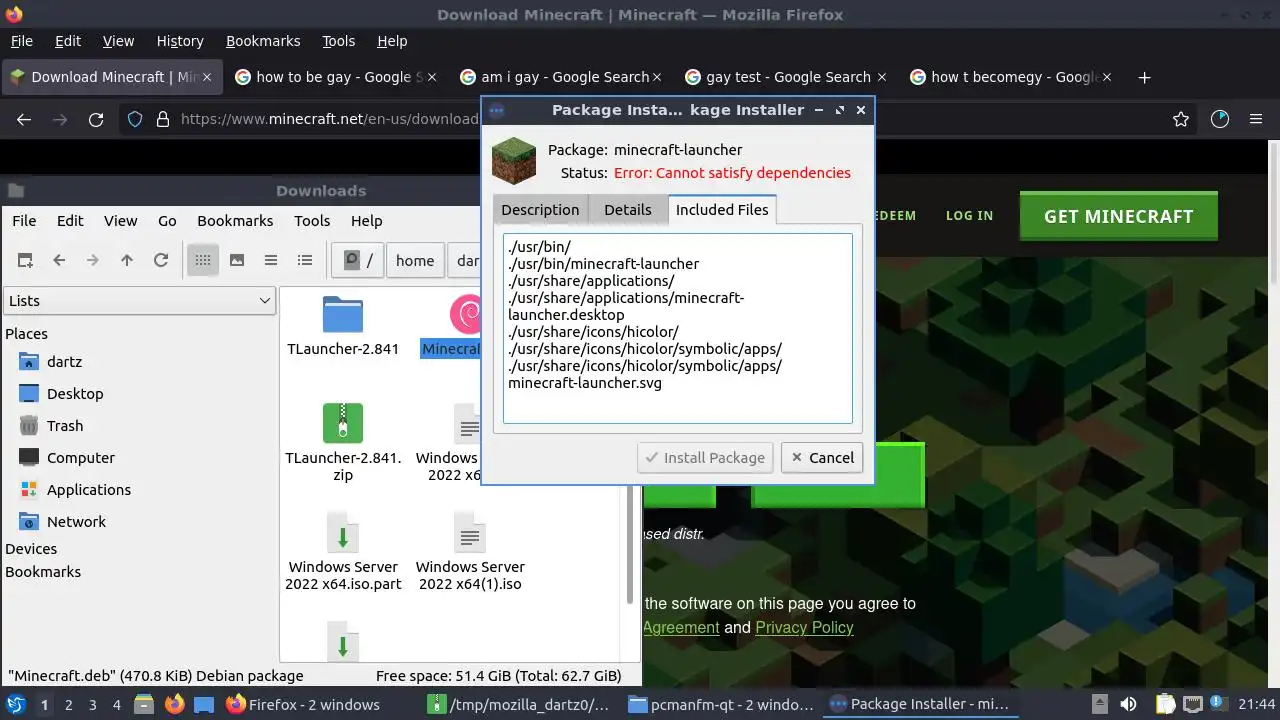
Task: Switch to 'gay test' Firefox tab
Action: 788,77
